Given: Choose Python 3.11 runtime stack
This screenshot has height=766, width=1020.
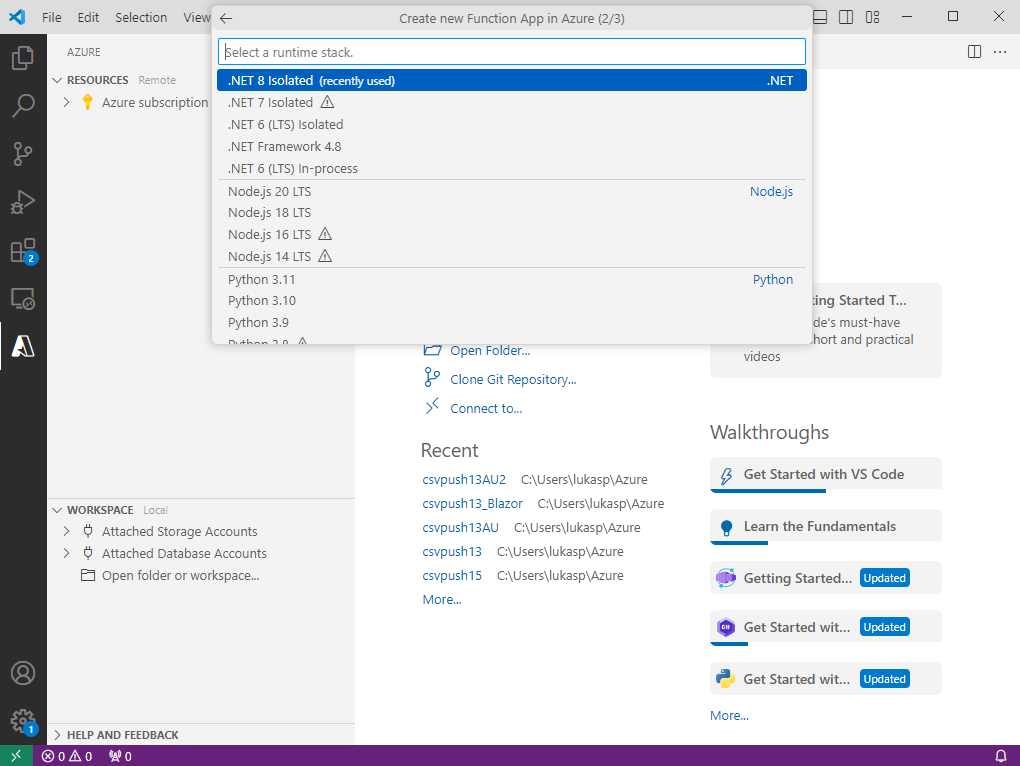Looking at the screenshot, I should [262, 279].
